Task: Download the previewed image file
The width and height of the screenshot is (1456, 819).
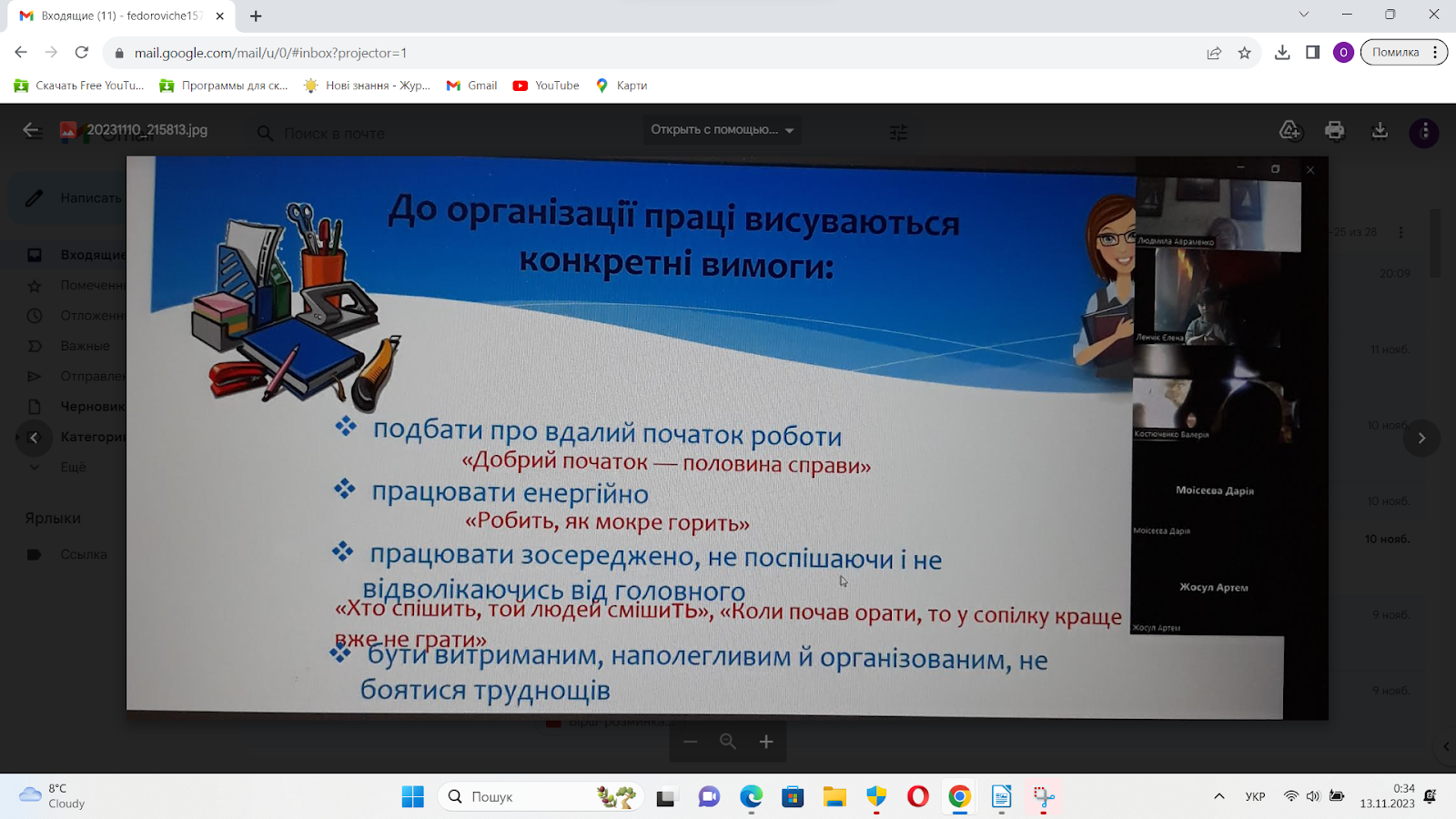Action: 1380,131
